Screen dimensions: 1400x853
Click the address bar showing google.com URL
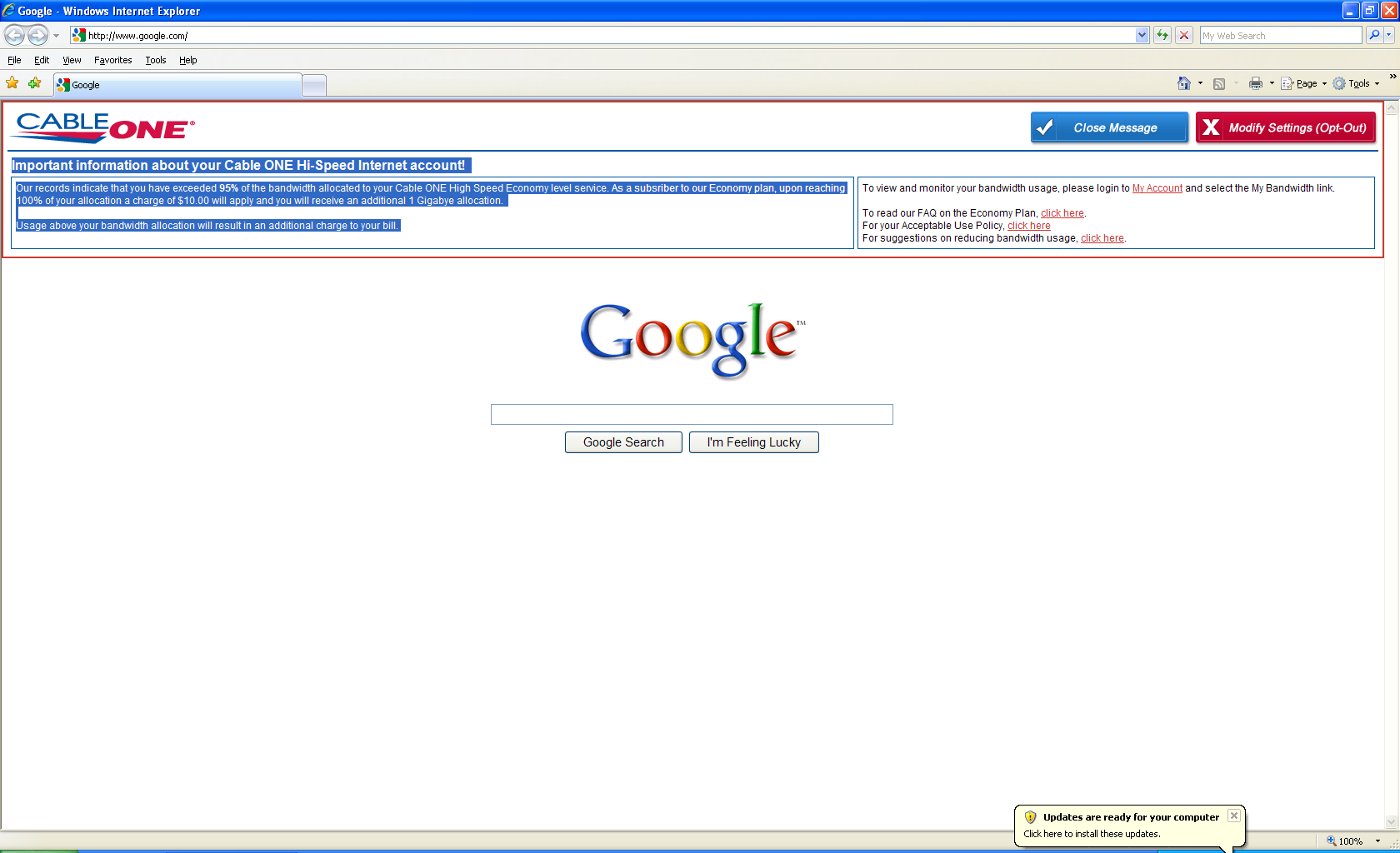click(603, 35)
